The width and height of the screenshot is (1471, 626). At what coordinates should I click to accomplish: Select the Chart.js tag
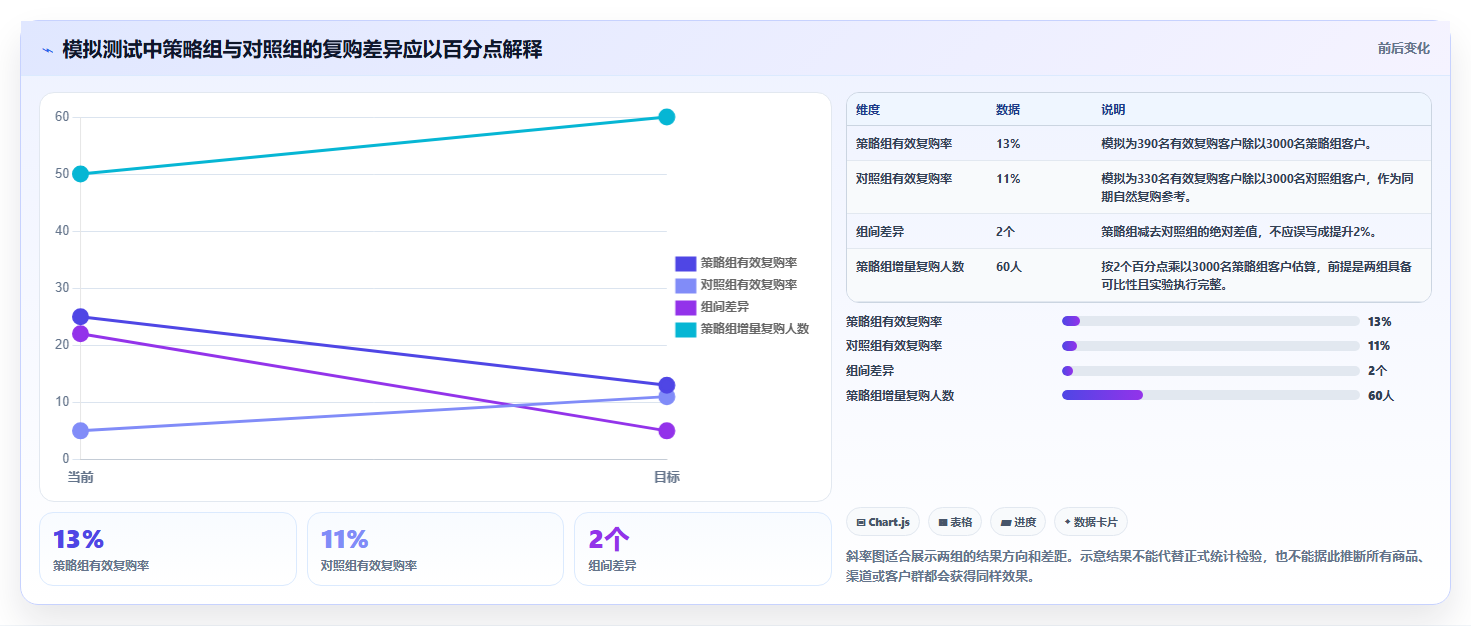883,522
